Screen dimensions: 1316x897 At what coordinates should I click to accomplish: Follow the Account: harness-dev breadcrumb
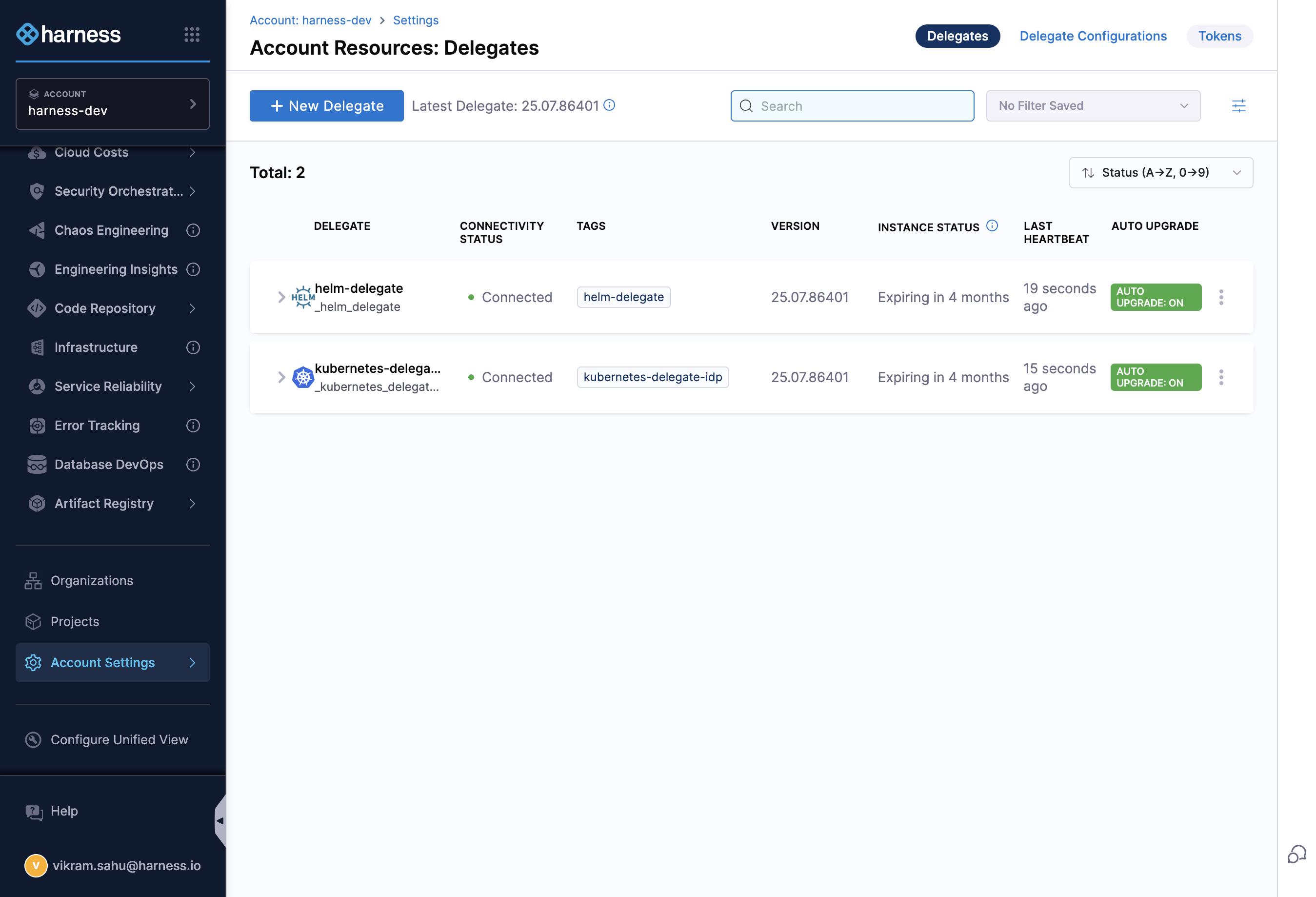[310, 20]
